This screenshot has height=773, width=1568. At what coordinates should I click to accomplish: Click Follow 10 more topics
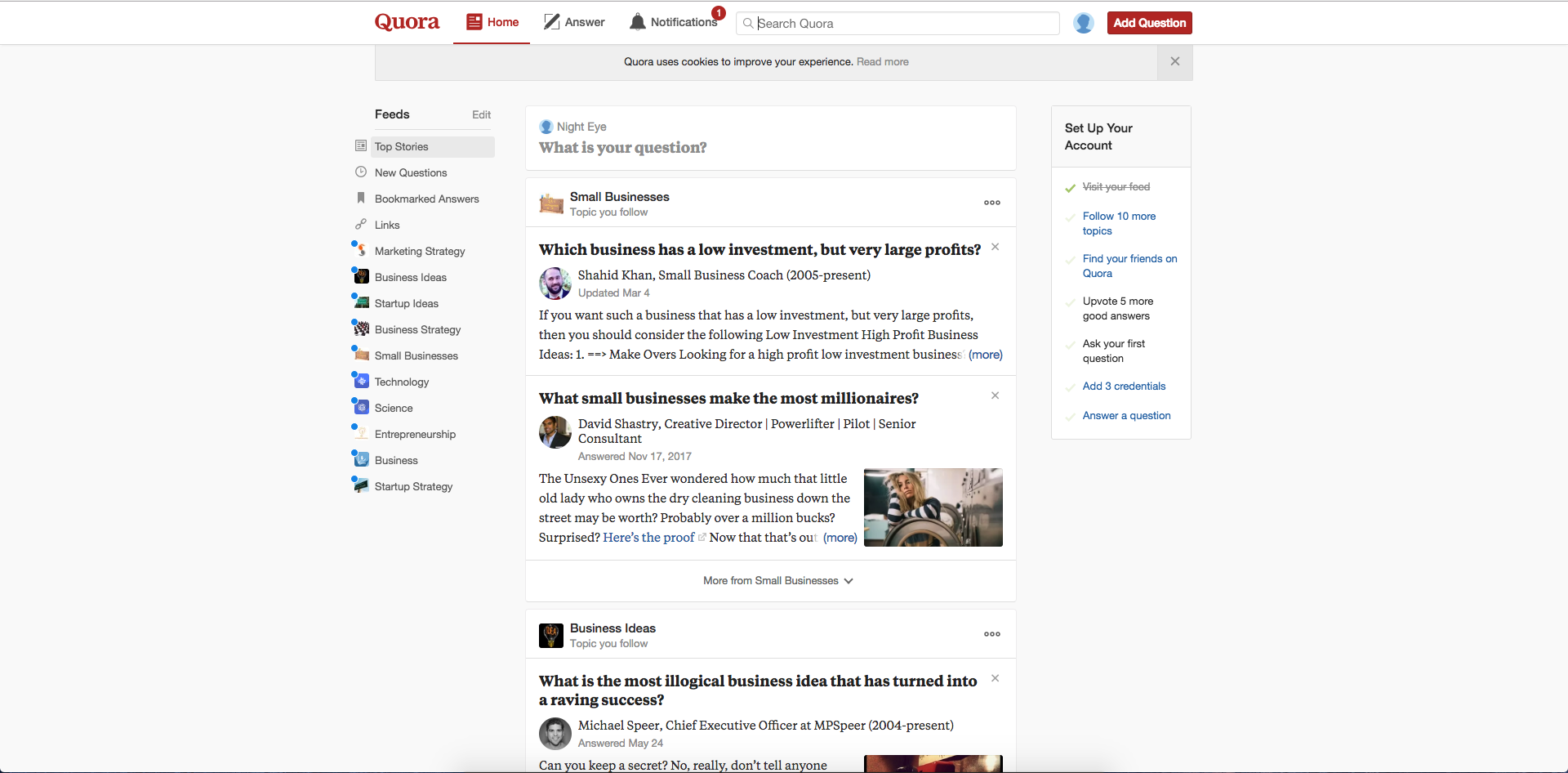(1119, 224)
